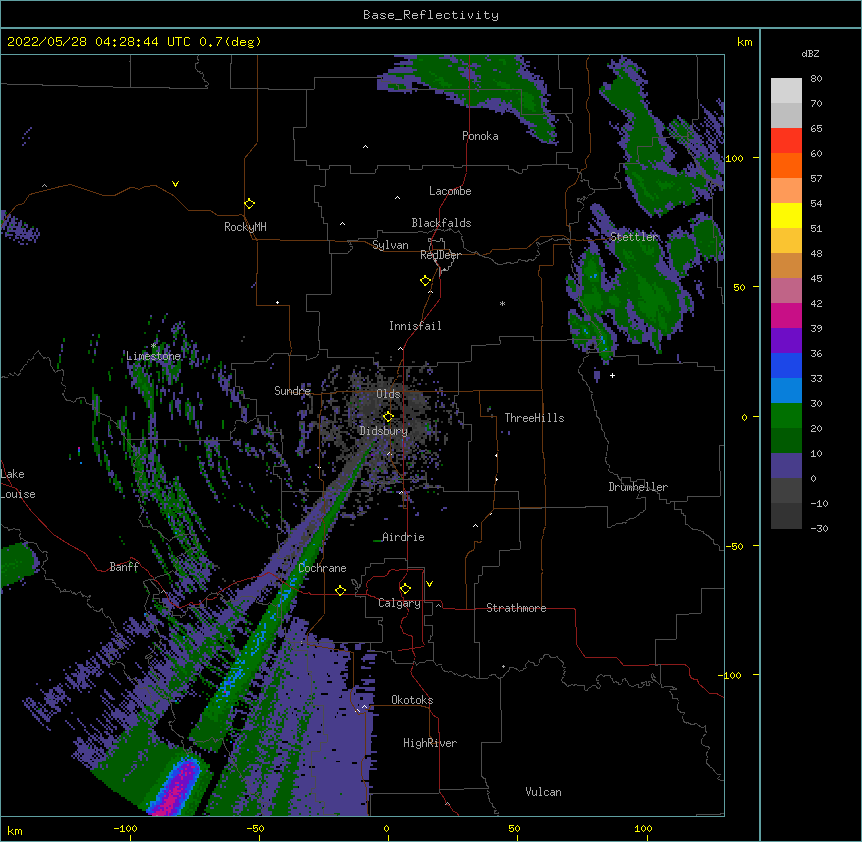
Task: Select the yellow 51–54 dBZ legend swatch
Action: [786, 215]
